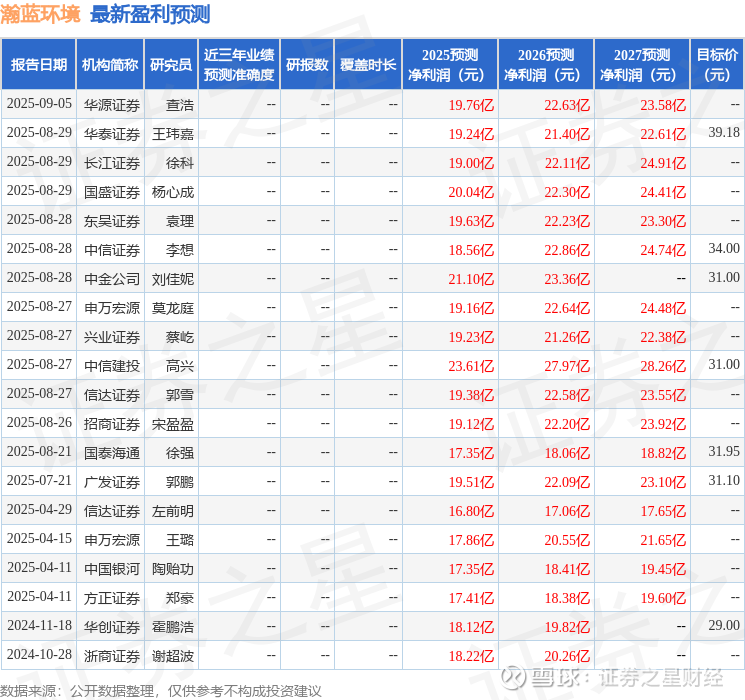745x700 pixels.
Task: Select analyst 宋盈盈 cell
Action: [x=172, y=424]
